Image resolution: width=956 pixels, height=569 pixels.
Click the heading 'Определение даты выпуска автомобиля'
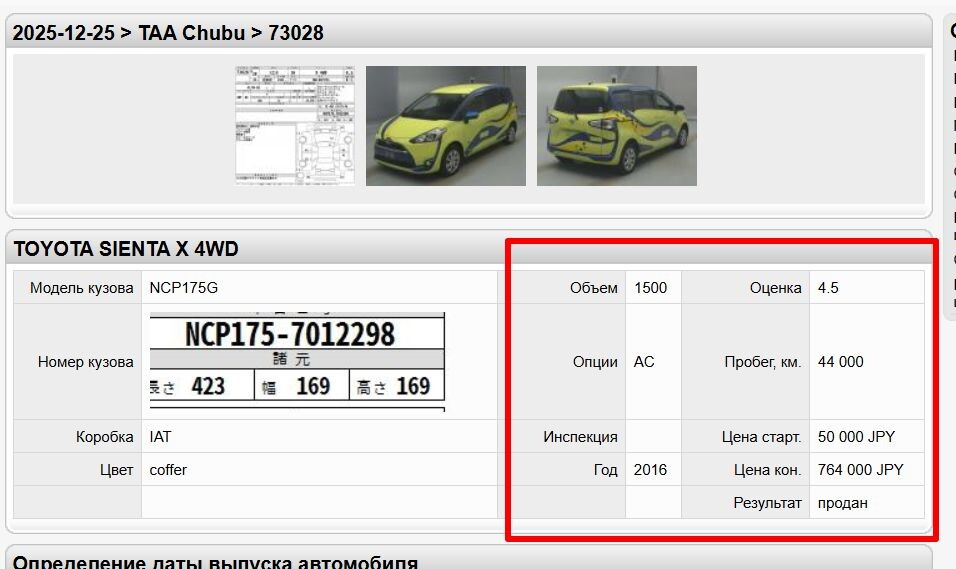click(215, 562)
